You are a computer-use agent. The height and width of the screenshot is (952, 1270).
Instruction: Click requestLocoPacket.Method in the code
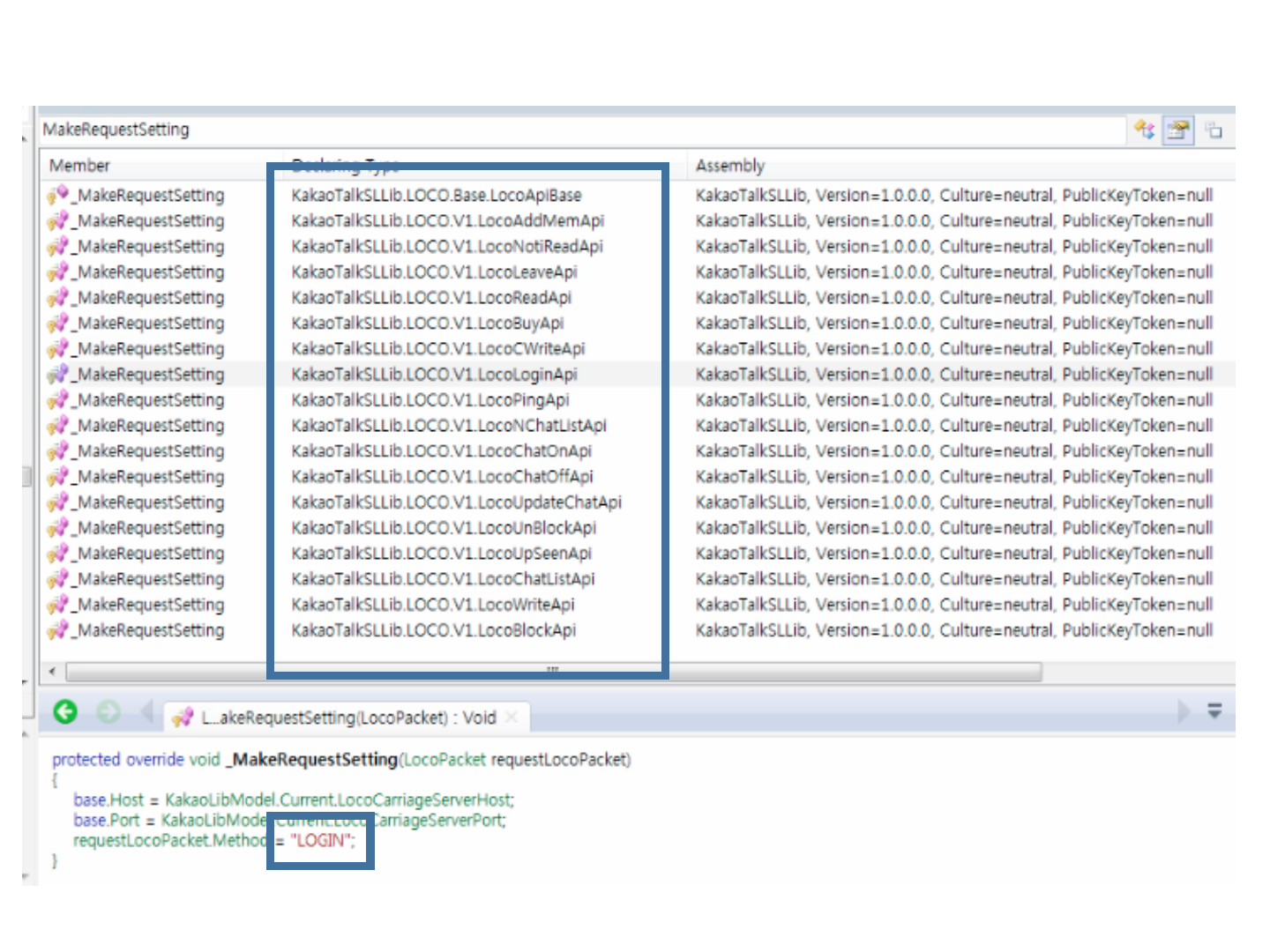(x=169, y=840)
